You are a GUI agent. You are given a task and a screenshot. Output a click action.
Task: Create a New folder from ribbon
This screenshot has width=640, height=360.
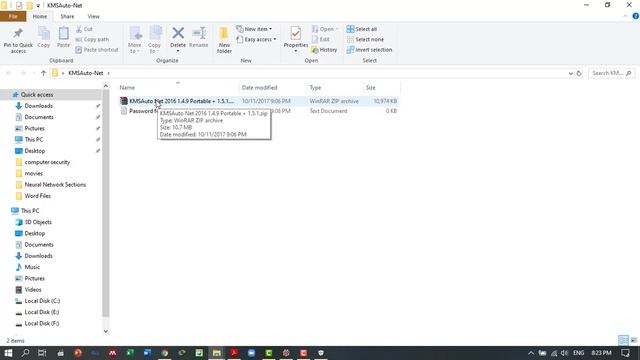pos(224,40)
